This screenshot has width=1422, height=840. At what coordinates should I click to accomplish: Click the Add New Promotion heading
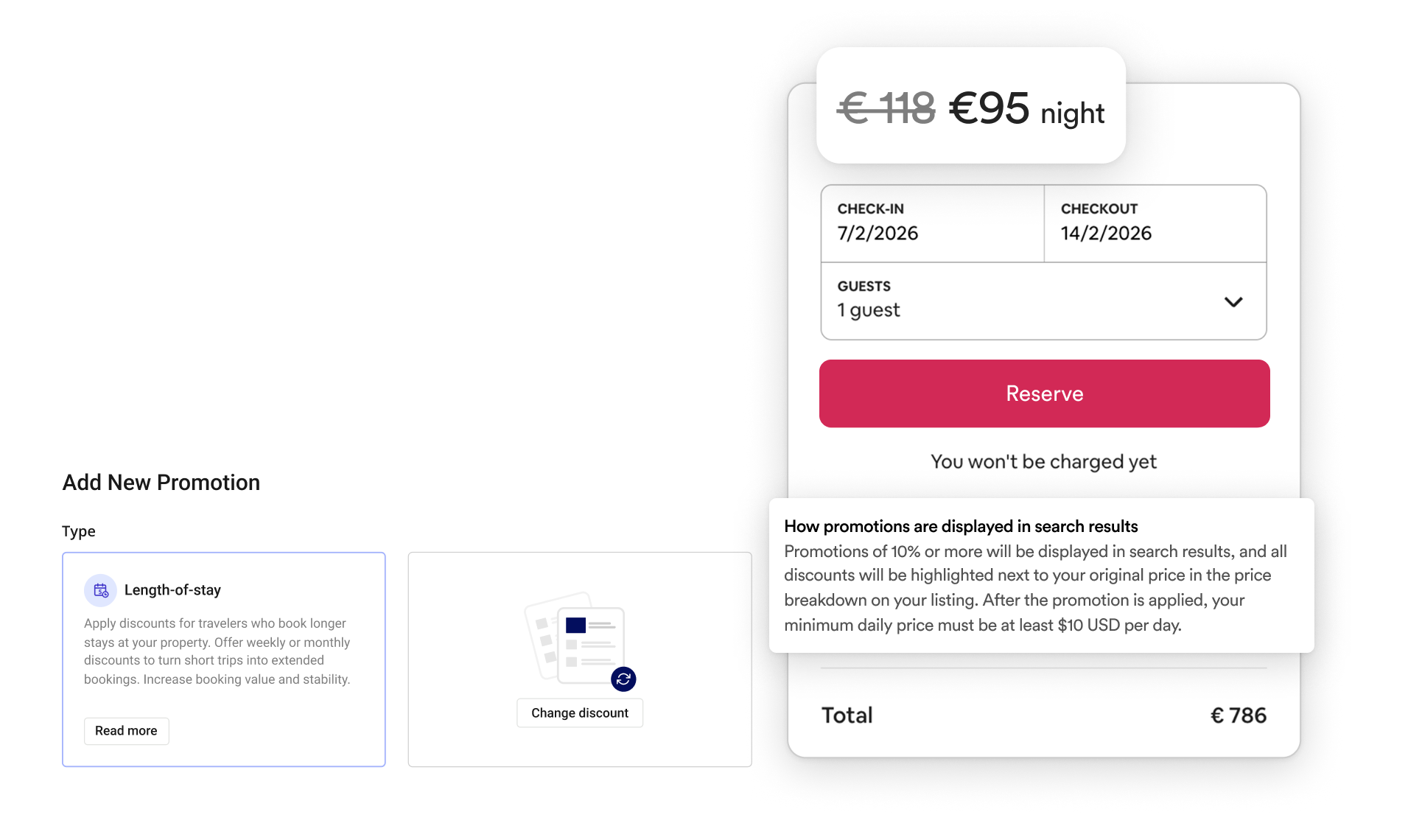[161, 483]
